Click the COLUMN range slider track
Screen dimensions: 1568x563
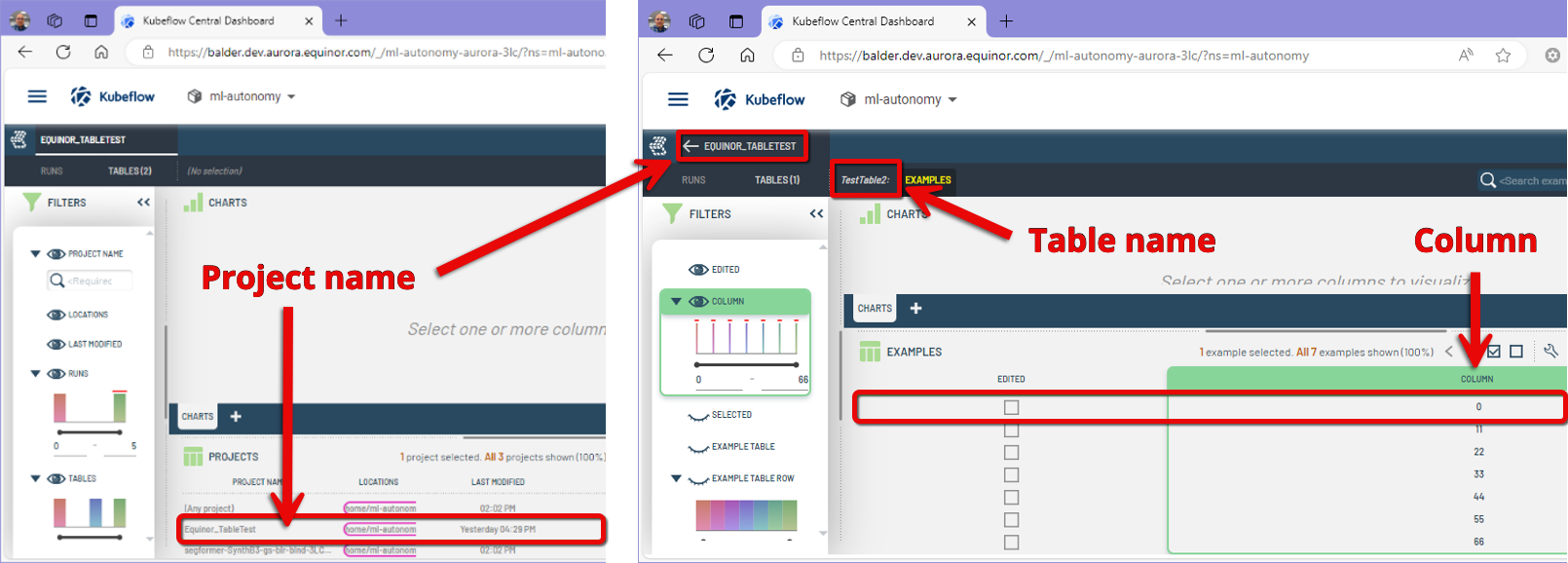pyautogui.click(x=746, y=364)
